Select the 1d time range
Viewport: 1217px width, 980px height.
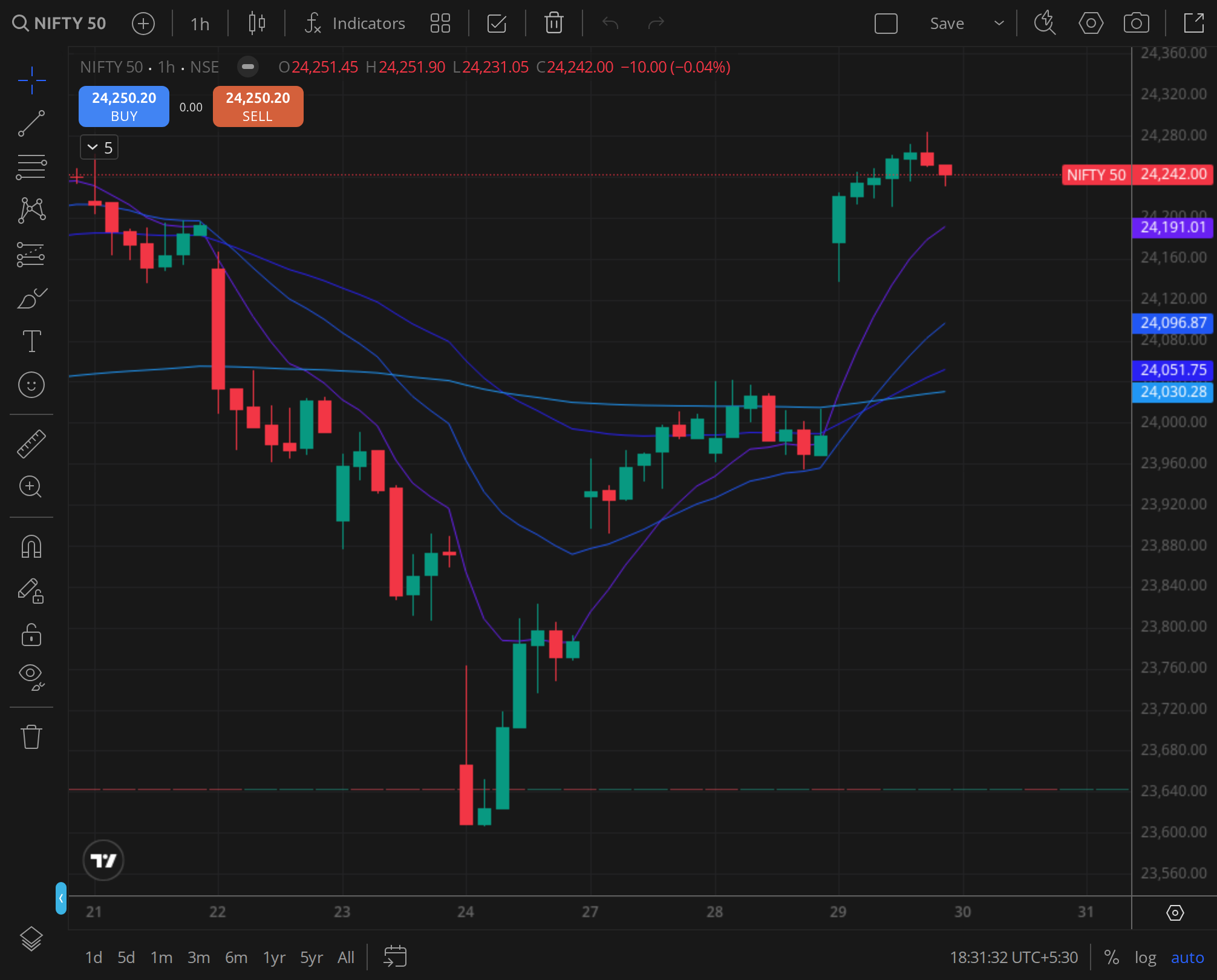(x=94, y=957)
